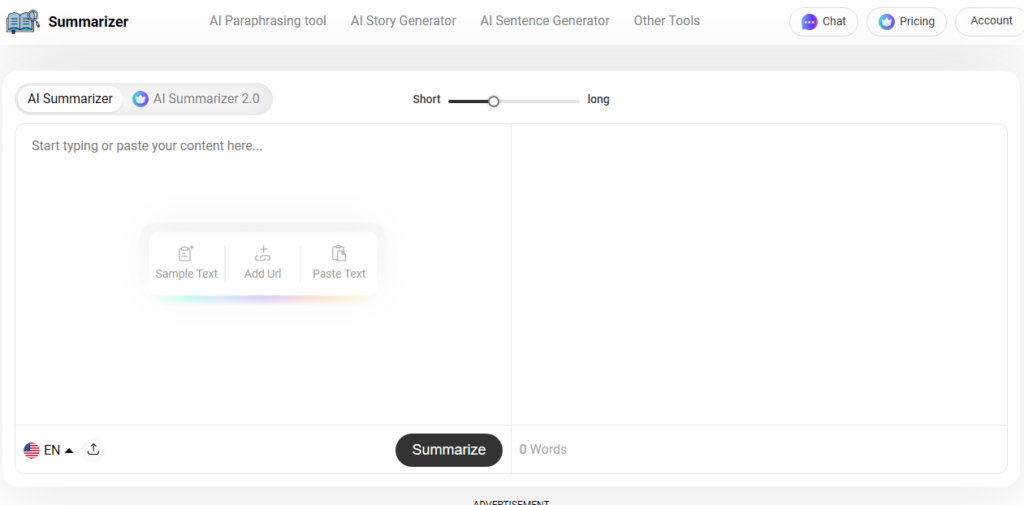
Task: Click the Summarizer book logo icon
Action: pos(22,22)
